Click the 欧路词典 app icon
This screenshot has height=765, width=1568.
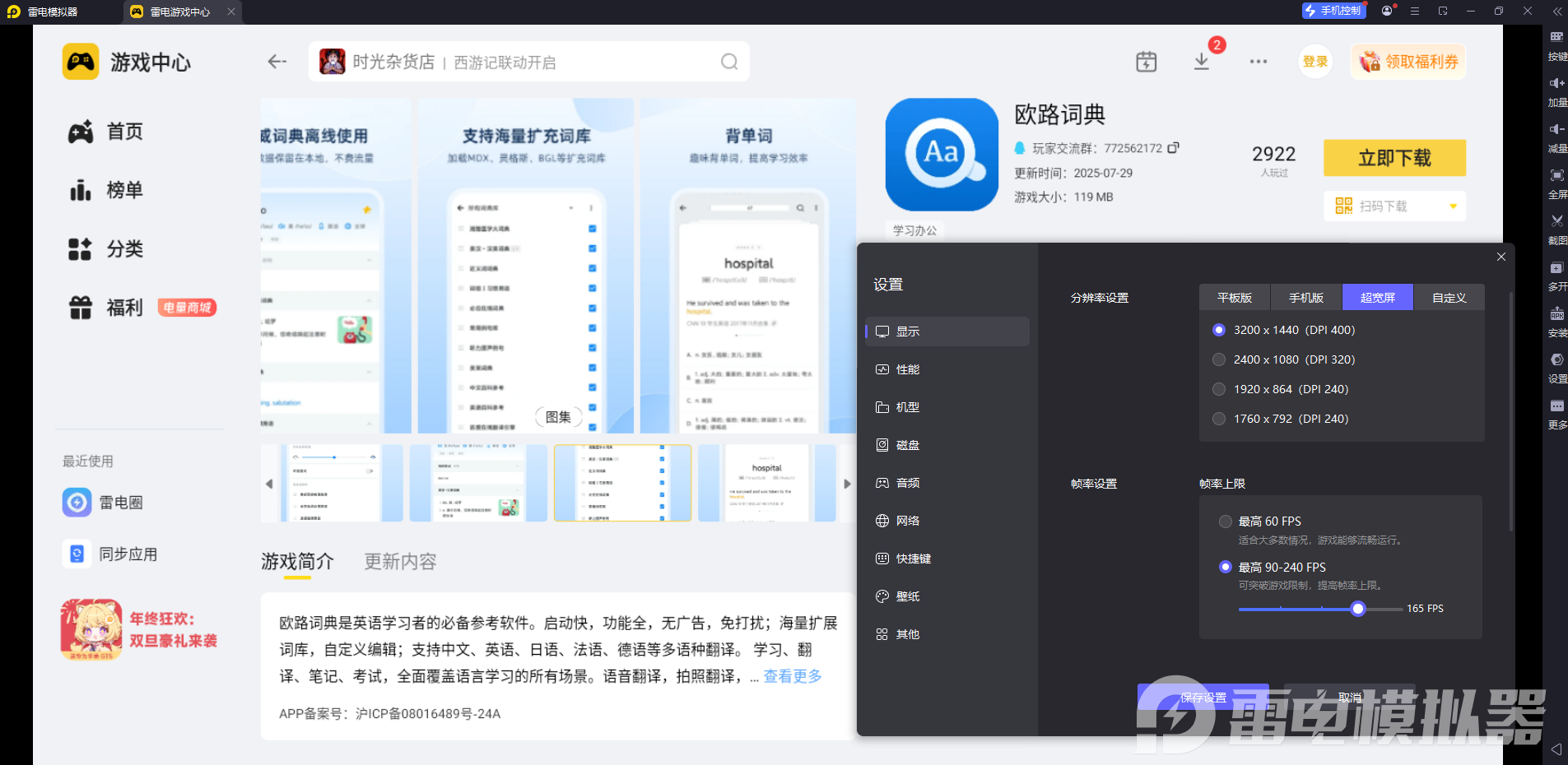[x=942, y=155]
